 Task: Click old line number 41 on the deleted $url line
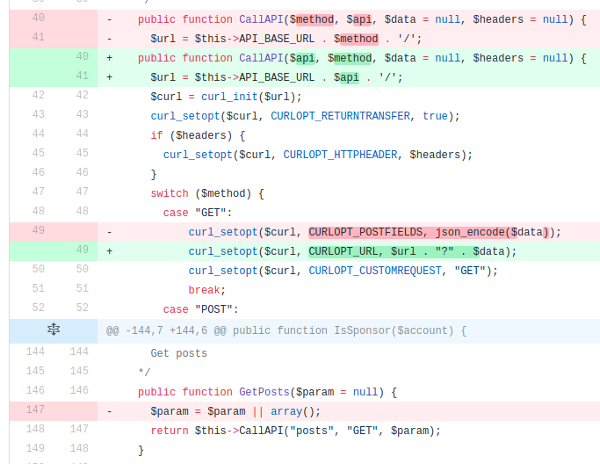[x=37, y=38]
